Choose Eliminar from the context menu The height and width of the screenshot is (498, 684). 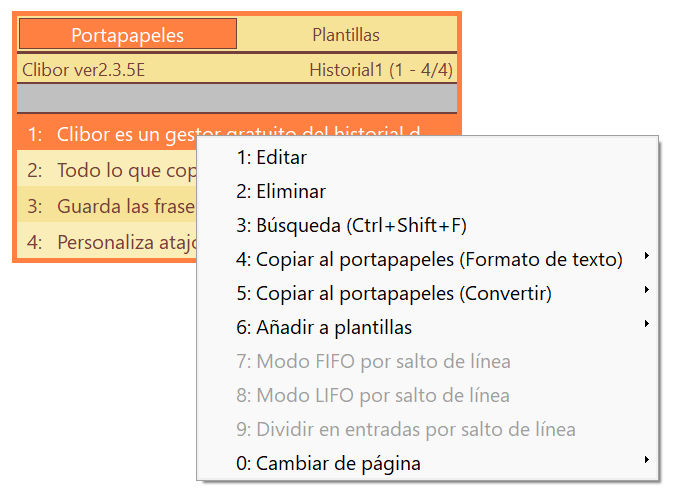coord(428,191)
